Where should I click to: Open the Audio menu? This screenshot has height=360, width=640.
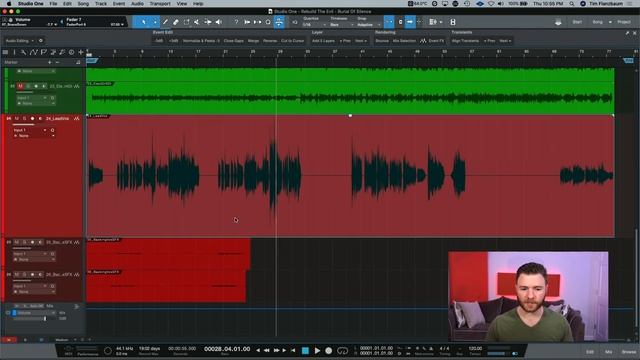click(137, 4)
